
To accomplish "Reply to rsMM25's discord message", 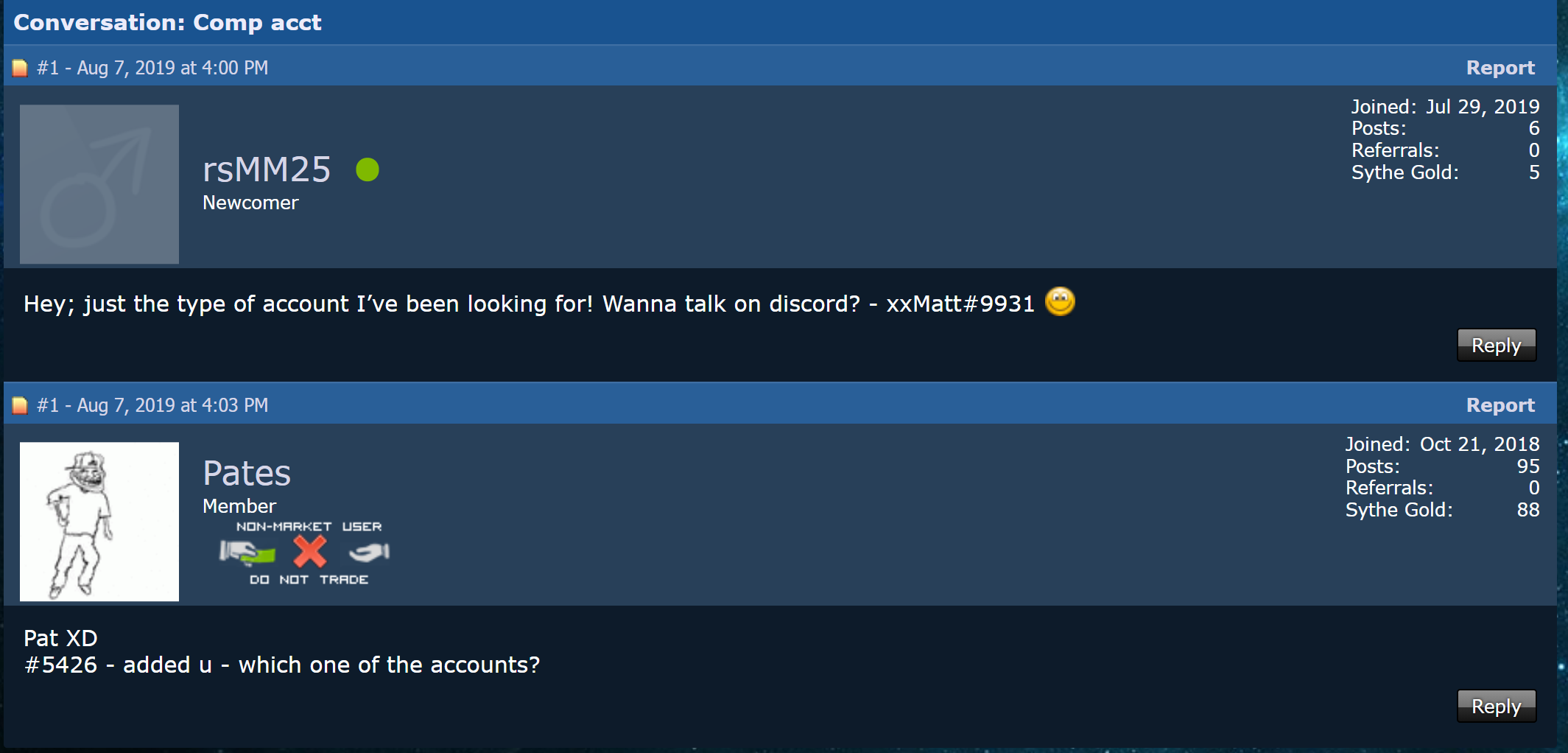I will 1497,345.
